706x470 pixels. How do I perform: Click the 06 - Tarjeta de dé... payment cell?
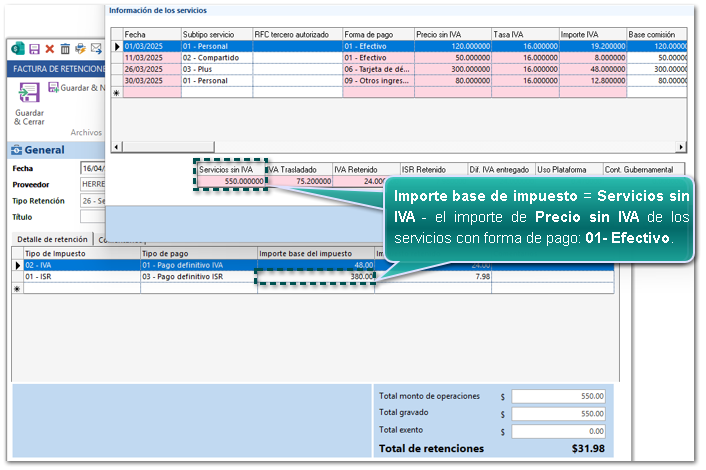[378, 69]
